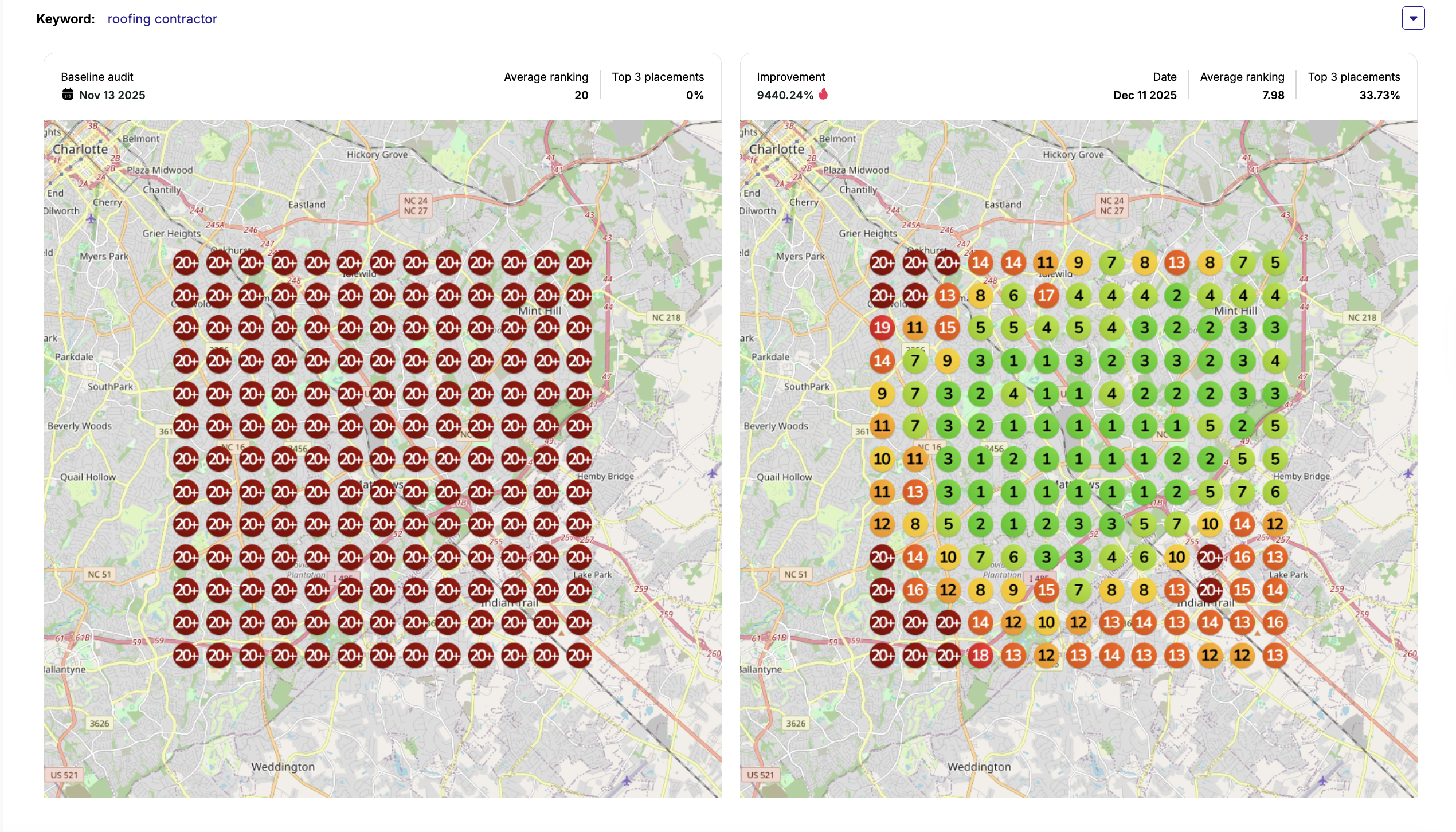Click the "roofing contractor" keyword link
Image resolution: width=1456 pixels, height=832 pixels.
pyautogui.click(x=162, y=19)
